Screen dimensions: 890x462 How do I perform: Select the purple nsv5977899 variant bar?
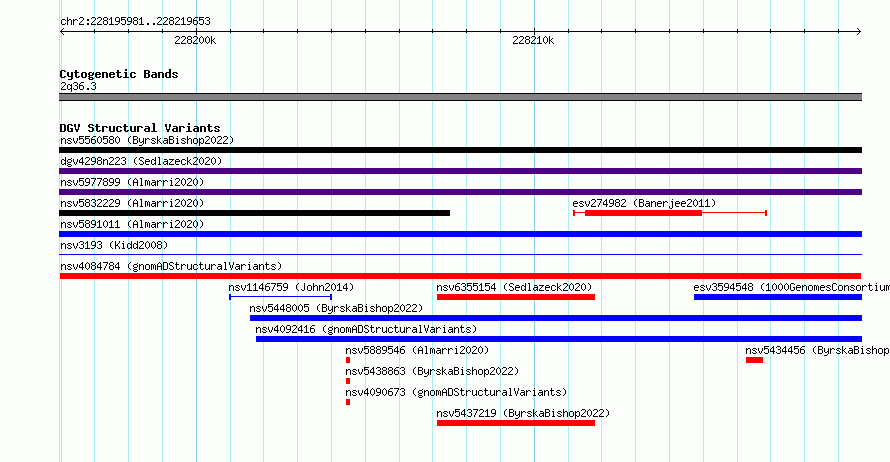[x=460, y=192]
